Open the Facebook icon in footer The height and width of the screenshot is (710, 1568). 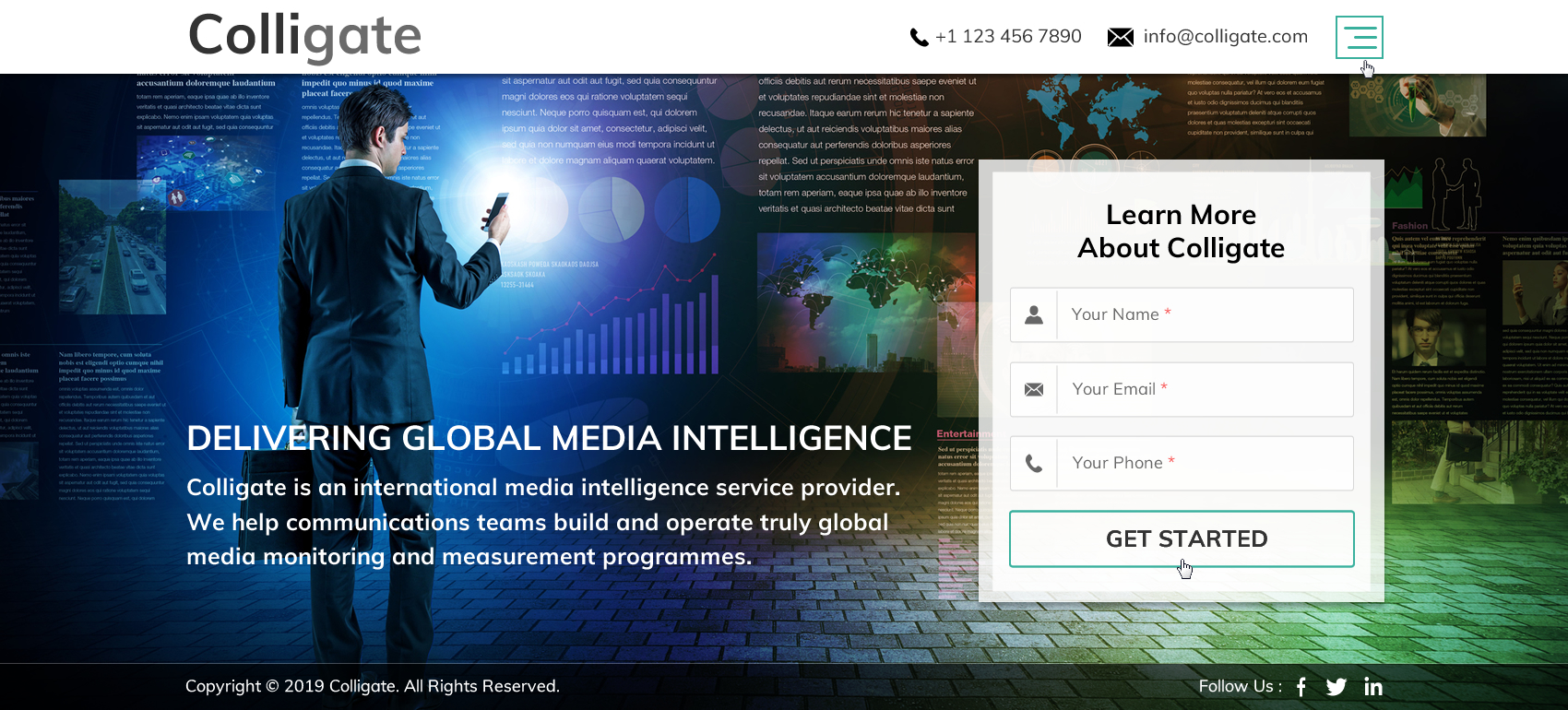[x=1301, y=687]
